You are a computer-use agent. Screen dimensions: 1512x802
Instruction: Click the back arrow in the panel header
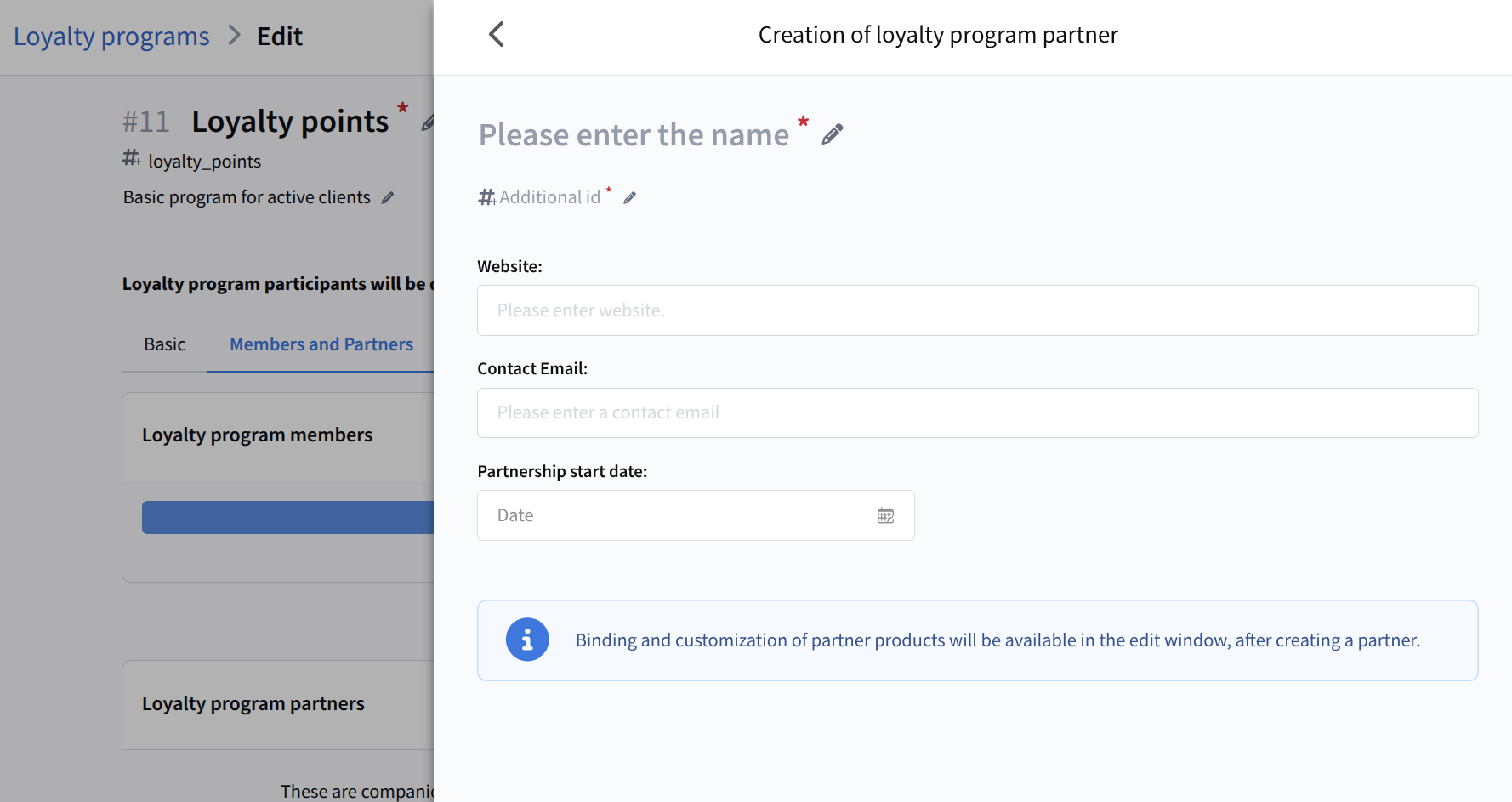pyautogui.click(x=497, y=35)
